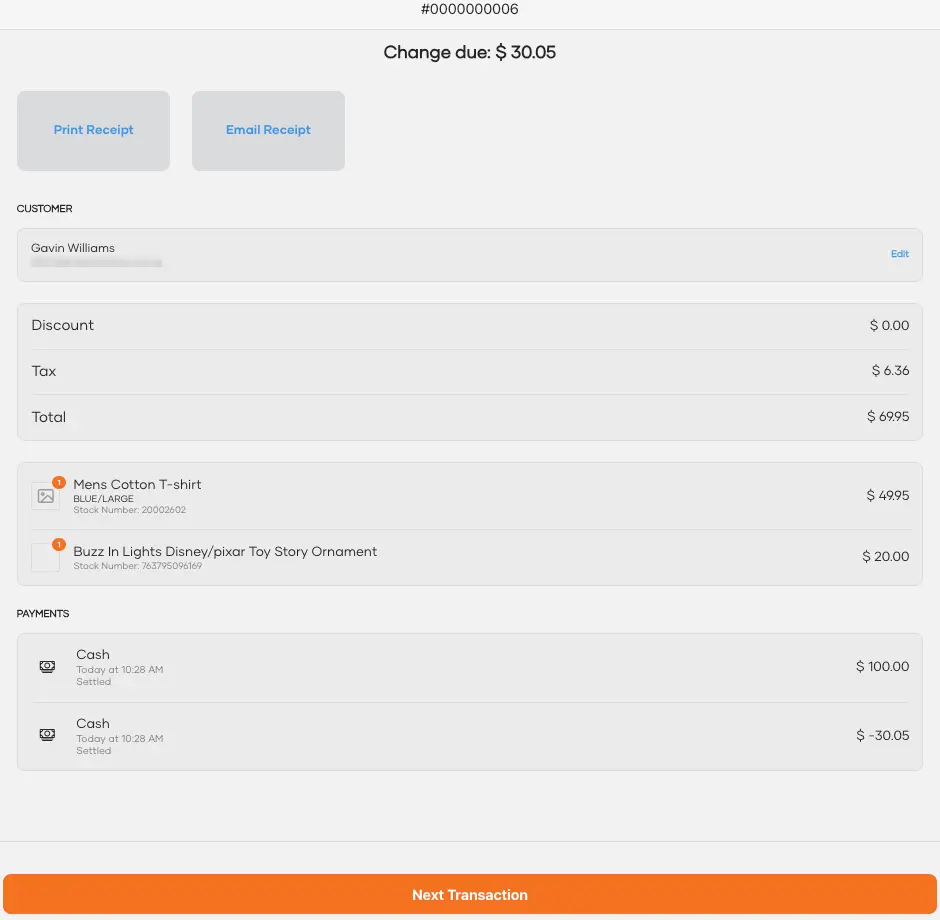Click the Print Receipt button

94,131
